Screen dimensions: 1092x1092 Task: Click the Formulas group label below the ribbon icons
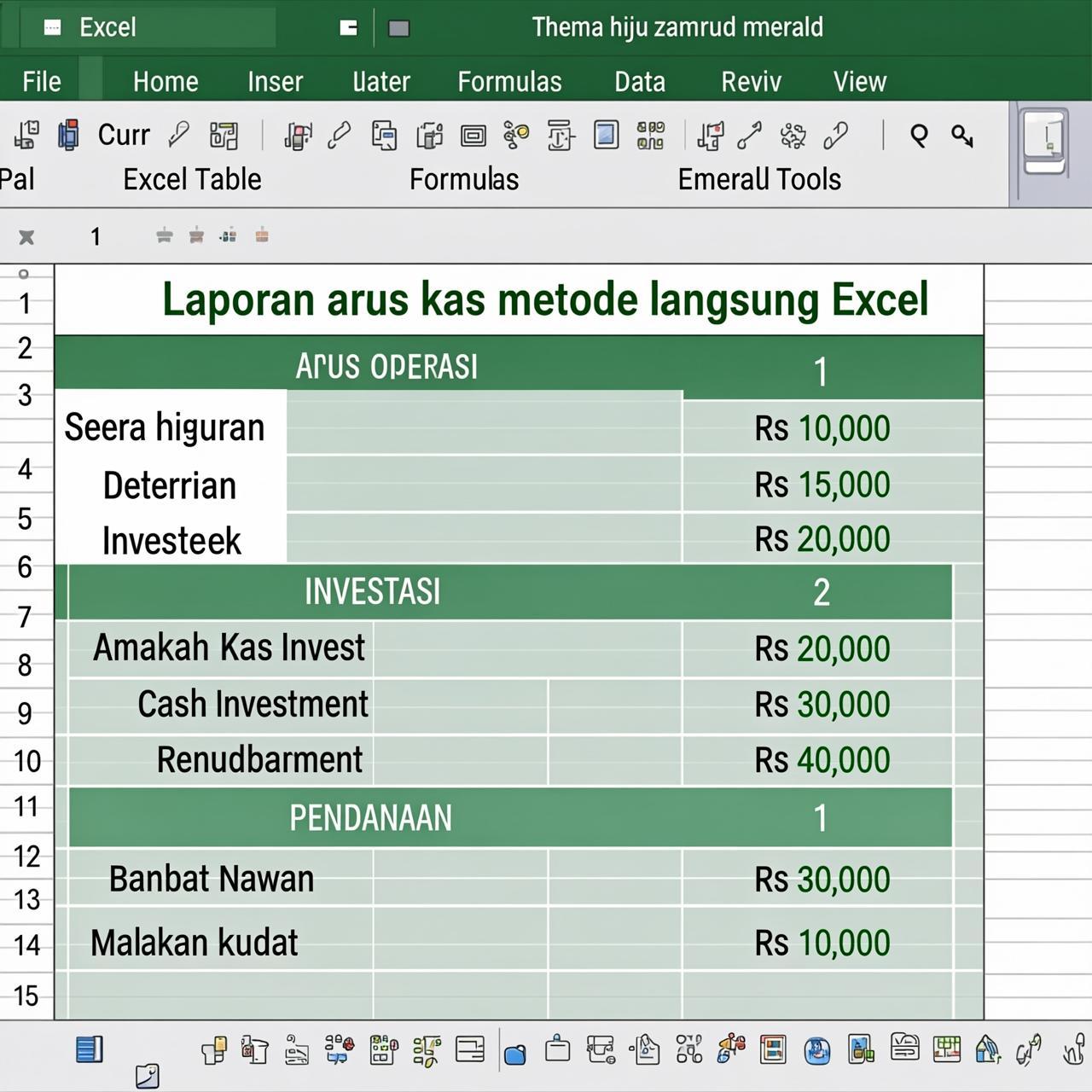pos(464,179)
